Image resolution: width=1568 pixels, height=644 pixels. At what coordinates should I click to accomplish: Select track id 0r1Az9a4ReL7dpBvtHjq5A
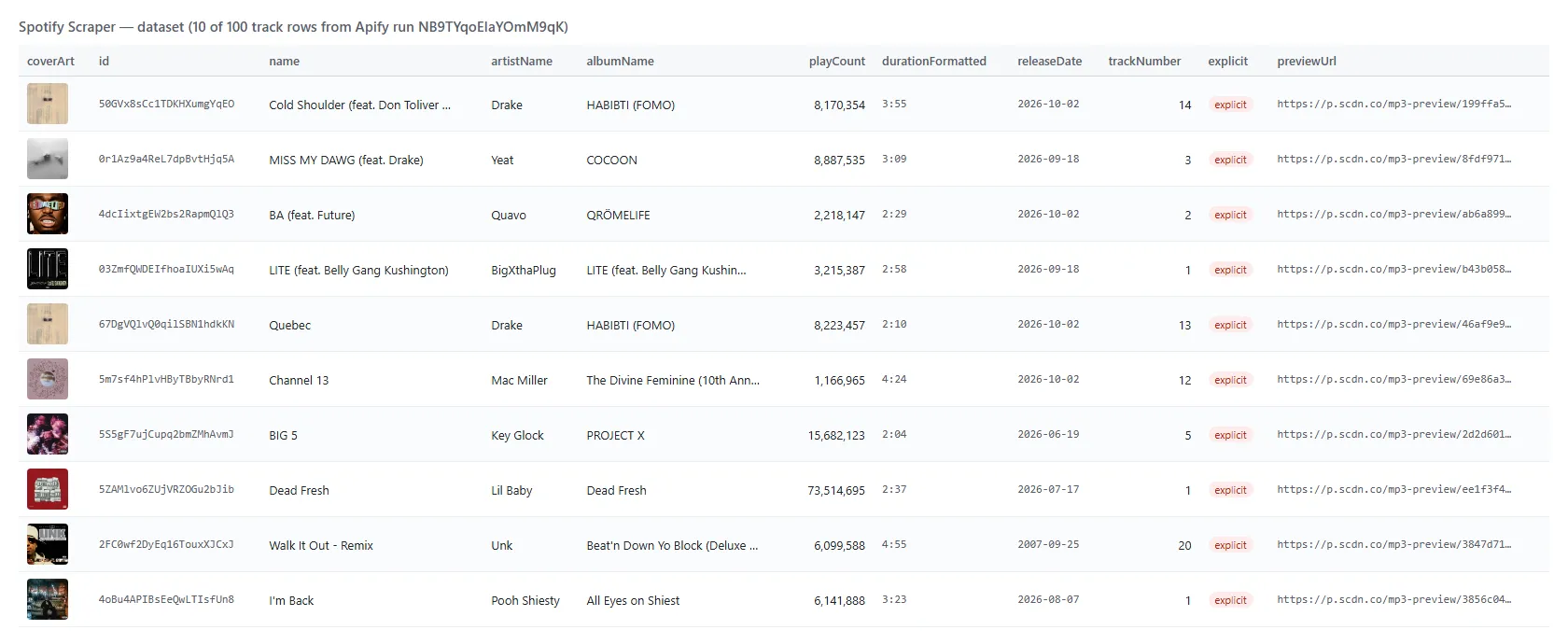(x=166, y=159)
